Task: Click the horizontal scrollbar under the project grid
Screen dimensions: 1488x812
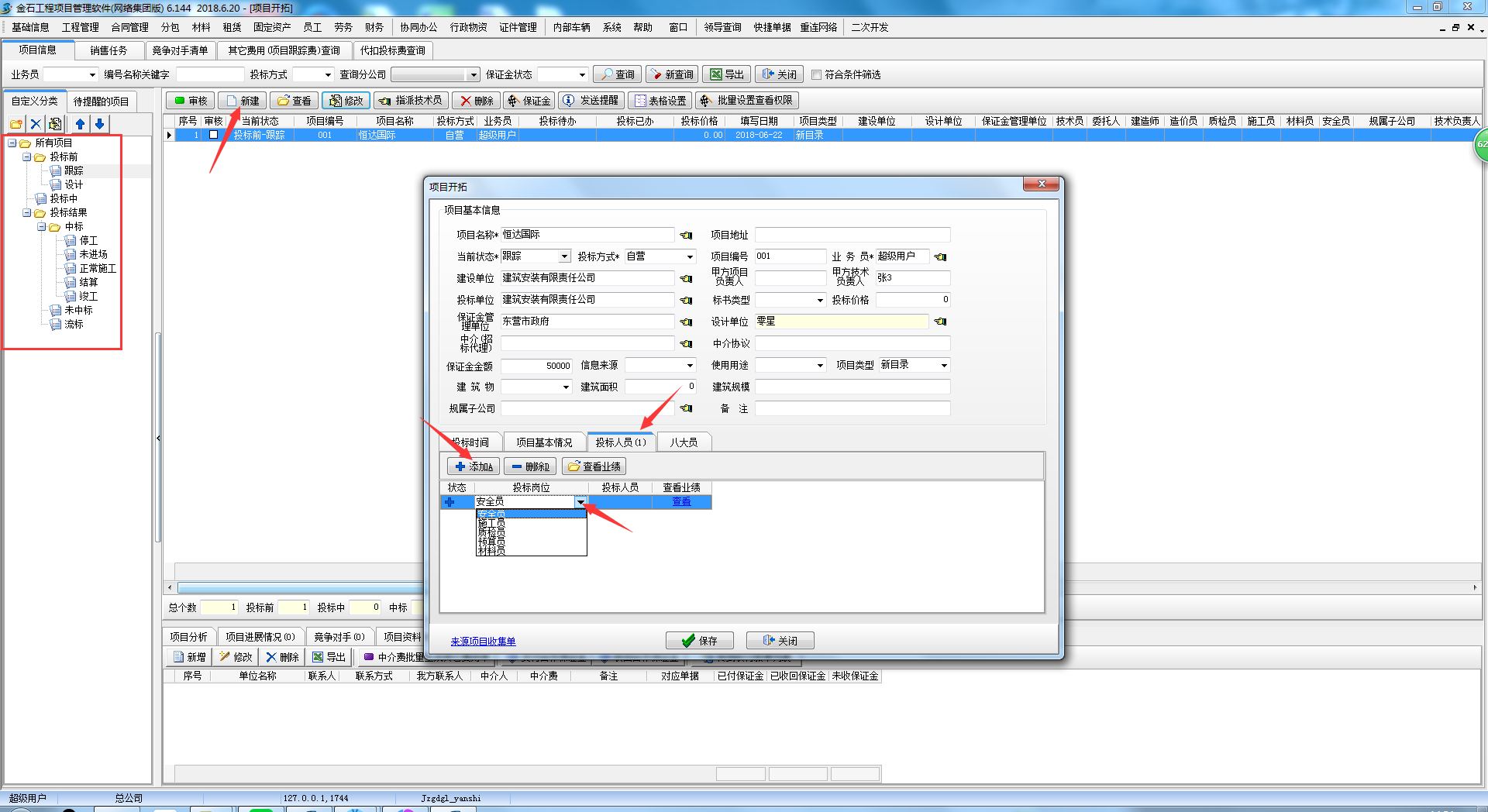Action: pyautogui.click(x=294, y=588)
